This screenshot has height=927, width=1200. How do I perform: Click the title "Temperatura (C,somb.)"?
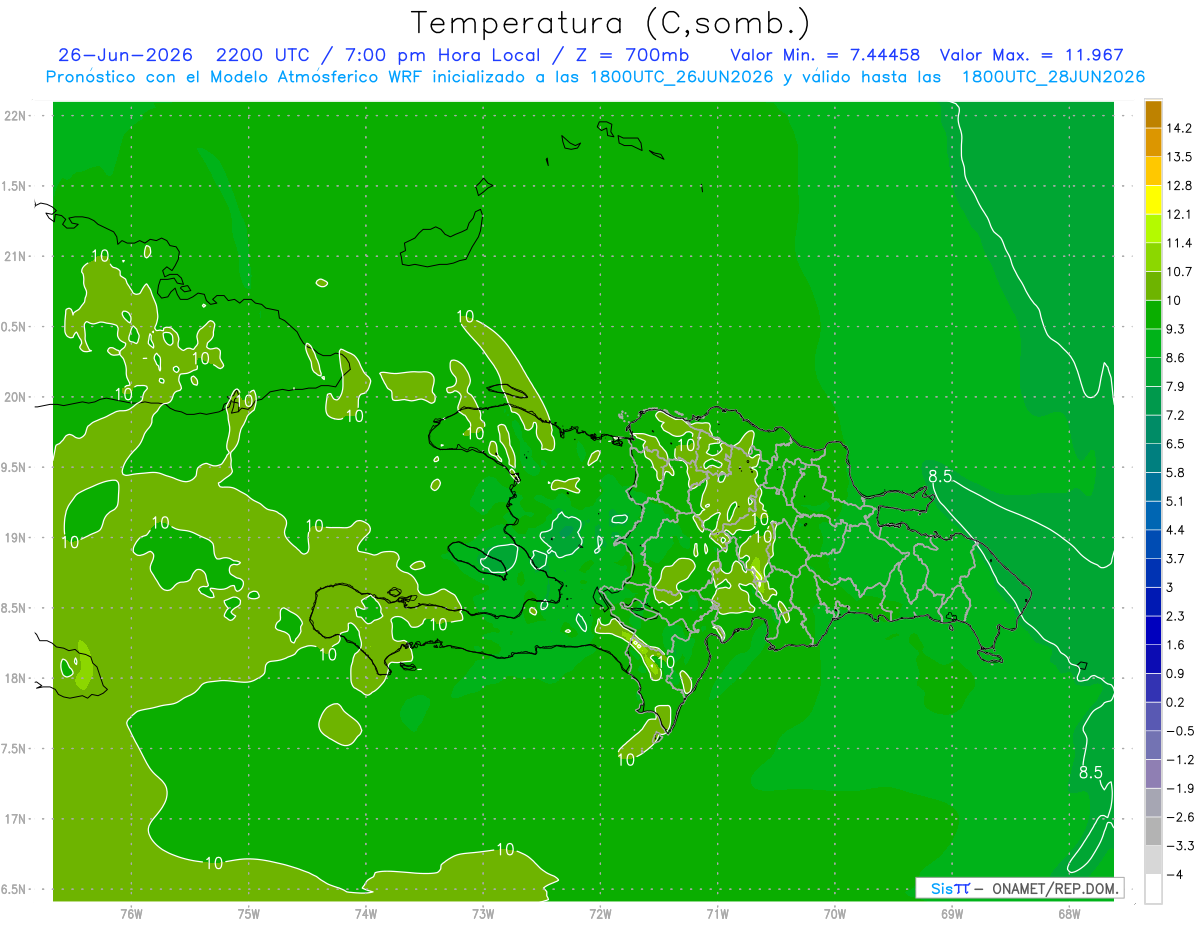point(611,23)
